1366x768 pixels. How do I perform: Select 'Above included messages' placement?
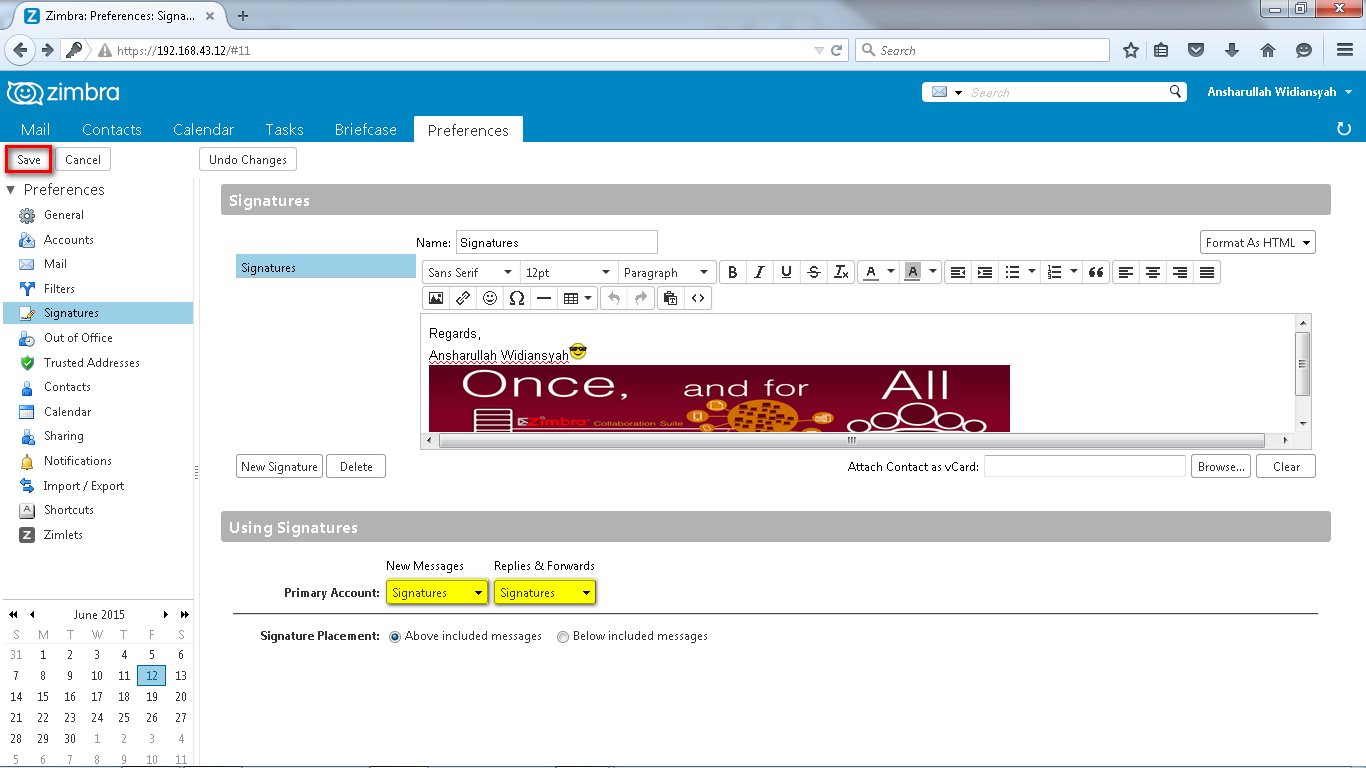(395, 636)
